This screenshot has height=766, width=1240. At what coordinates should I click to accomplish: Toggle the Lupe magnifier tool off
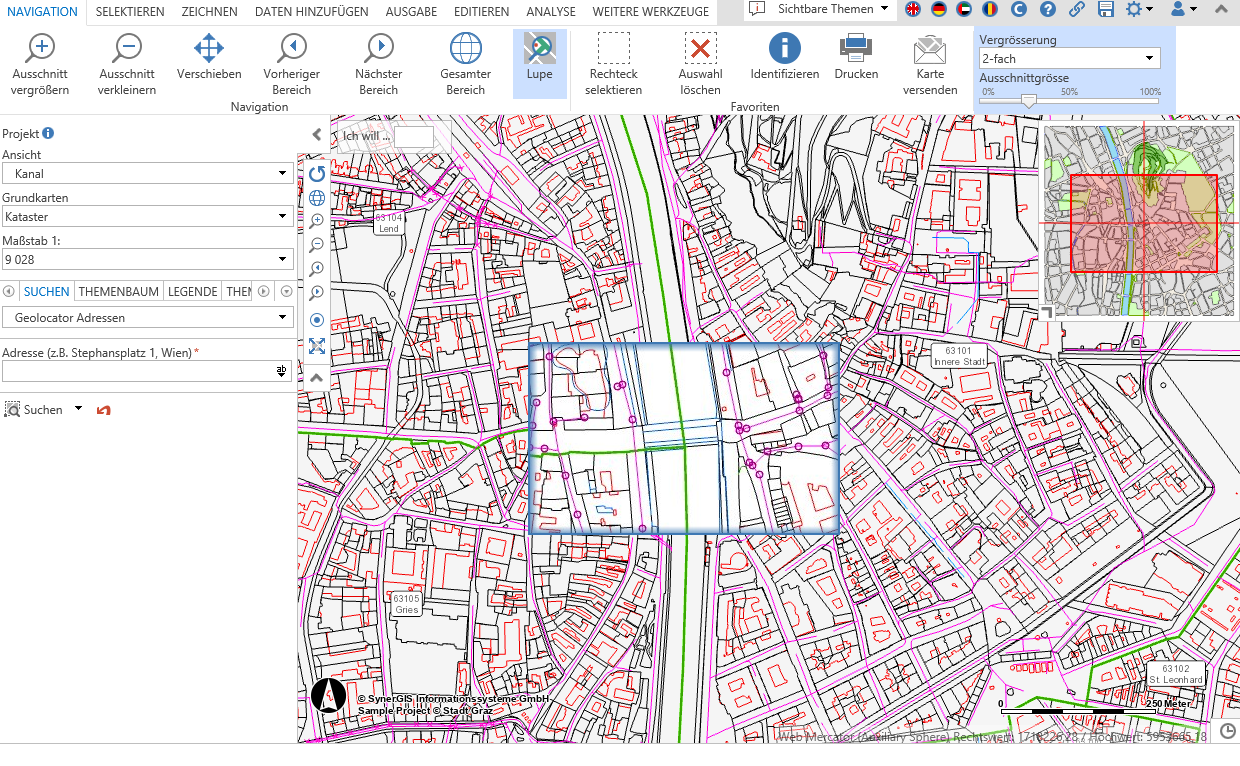540,49
